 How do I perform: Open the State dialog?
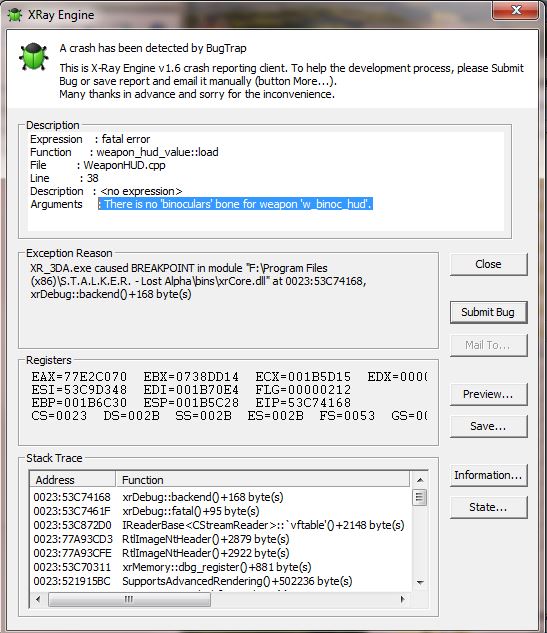[x=488, y=507]
